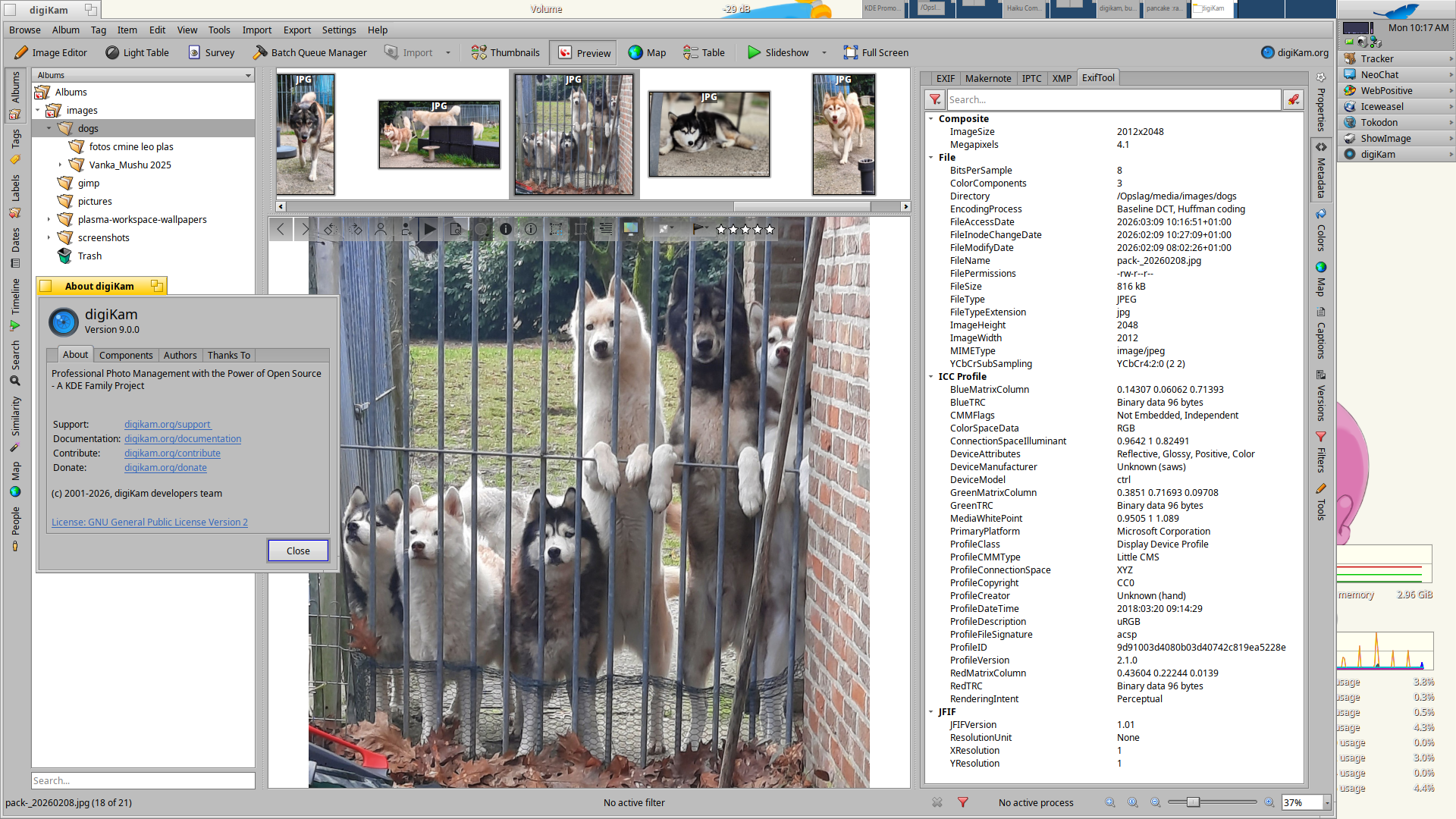1456x819 pixels.
Task: Go to the previous image arrow in preview
Action: click(x=281, y=229)
